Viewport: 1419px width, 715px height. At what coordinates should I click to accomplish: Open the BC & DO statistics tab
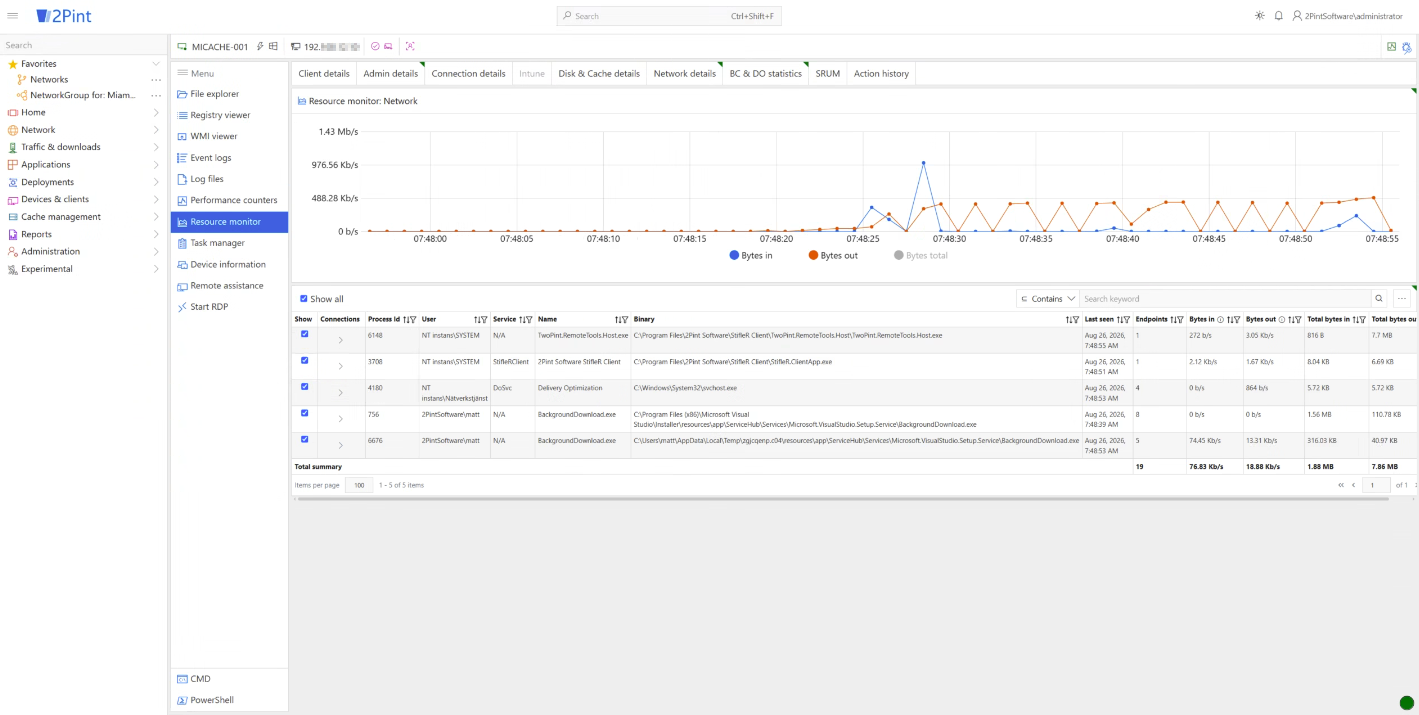[765, 74]
